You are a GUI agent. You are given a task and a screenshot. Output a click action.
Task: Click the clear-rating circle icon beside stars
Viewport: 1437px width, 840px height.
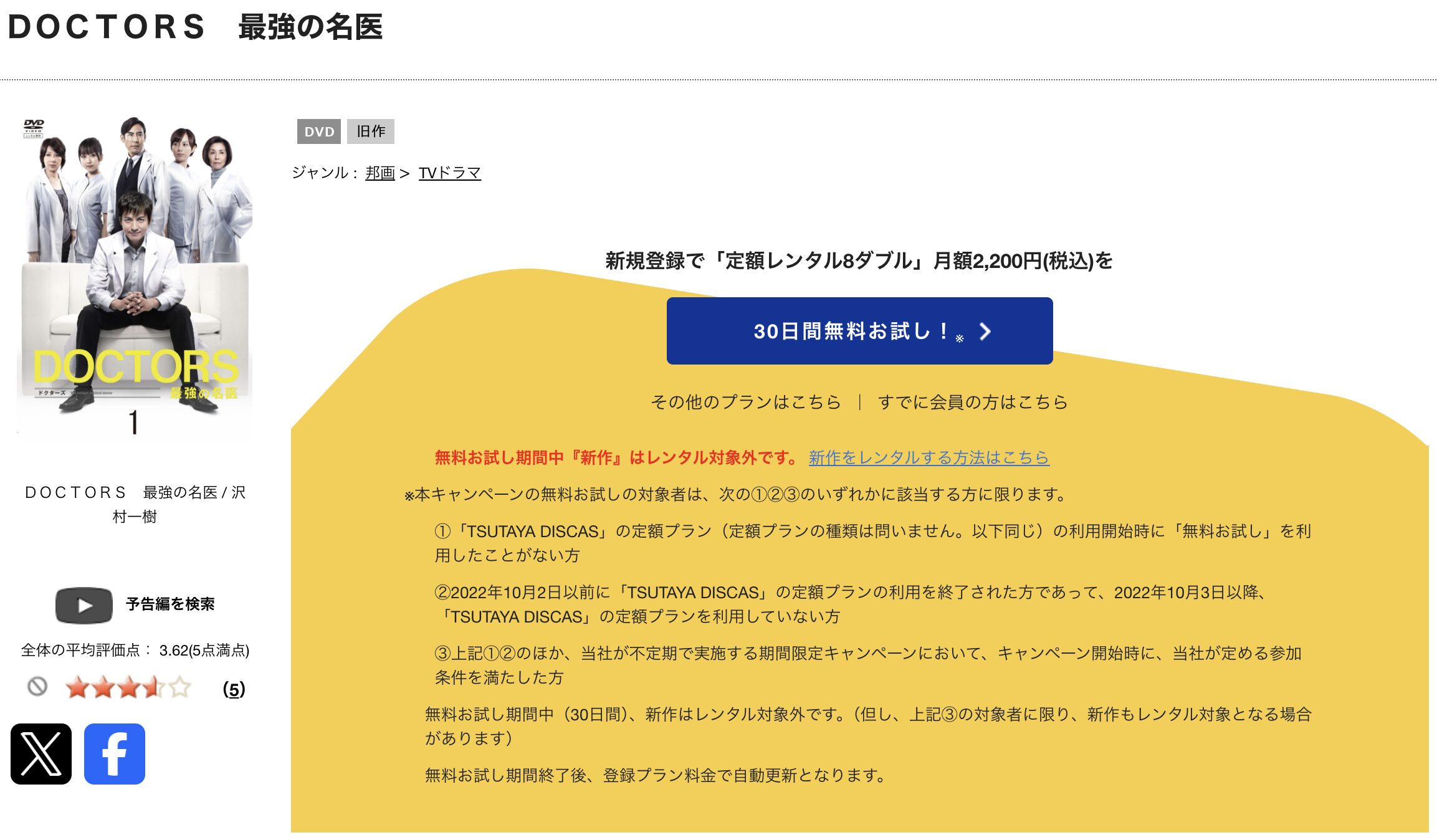[x=37, y=687]
